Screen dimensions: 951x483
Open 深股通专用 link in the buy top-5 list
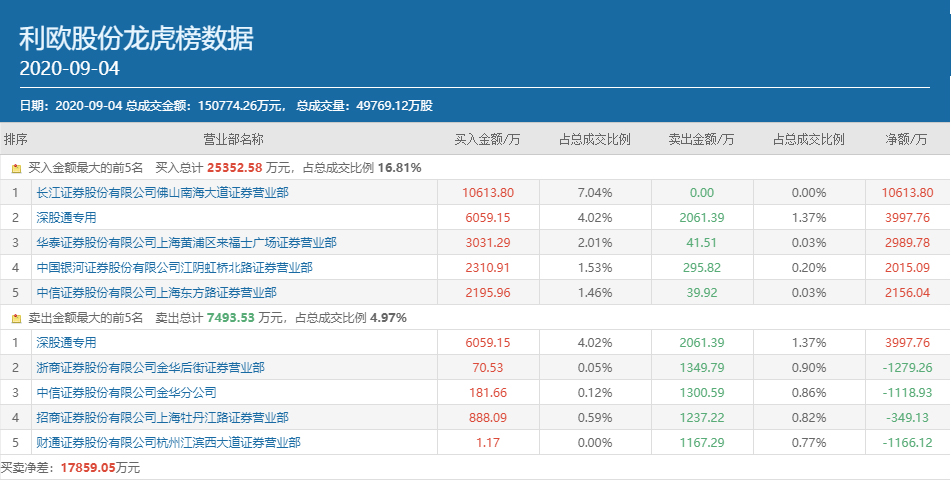[x=66, y=218]
